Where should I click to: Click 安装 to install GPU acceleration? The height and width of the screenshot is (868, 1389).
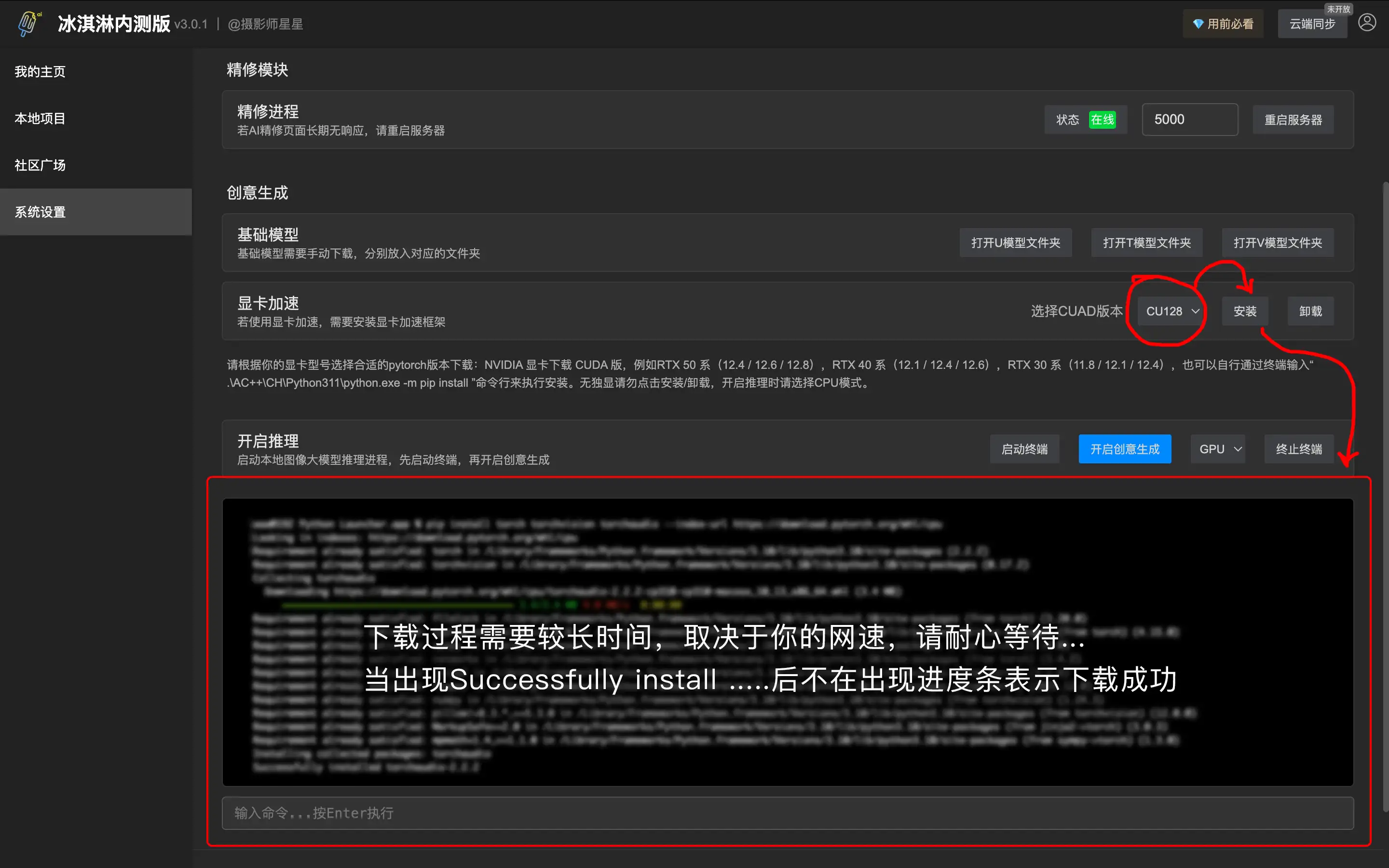point(1245,311)
